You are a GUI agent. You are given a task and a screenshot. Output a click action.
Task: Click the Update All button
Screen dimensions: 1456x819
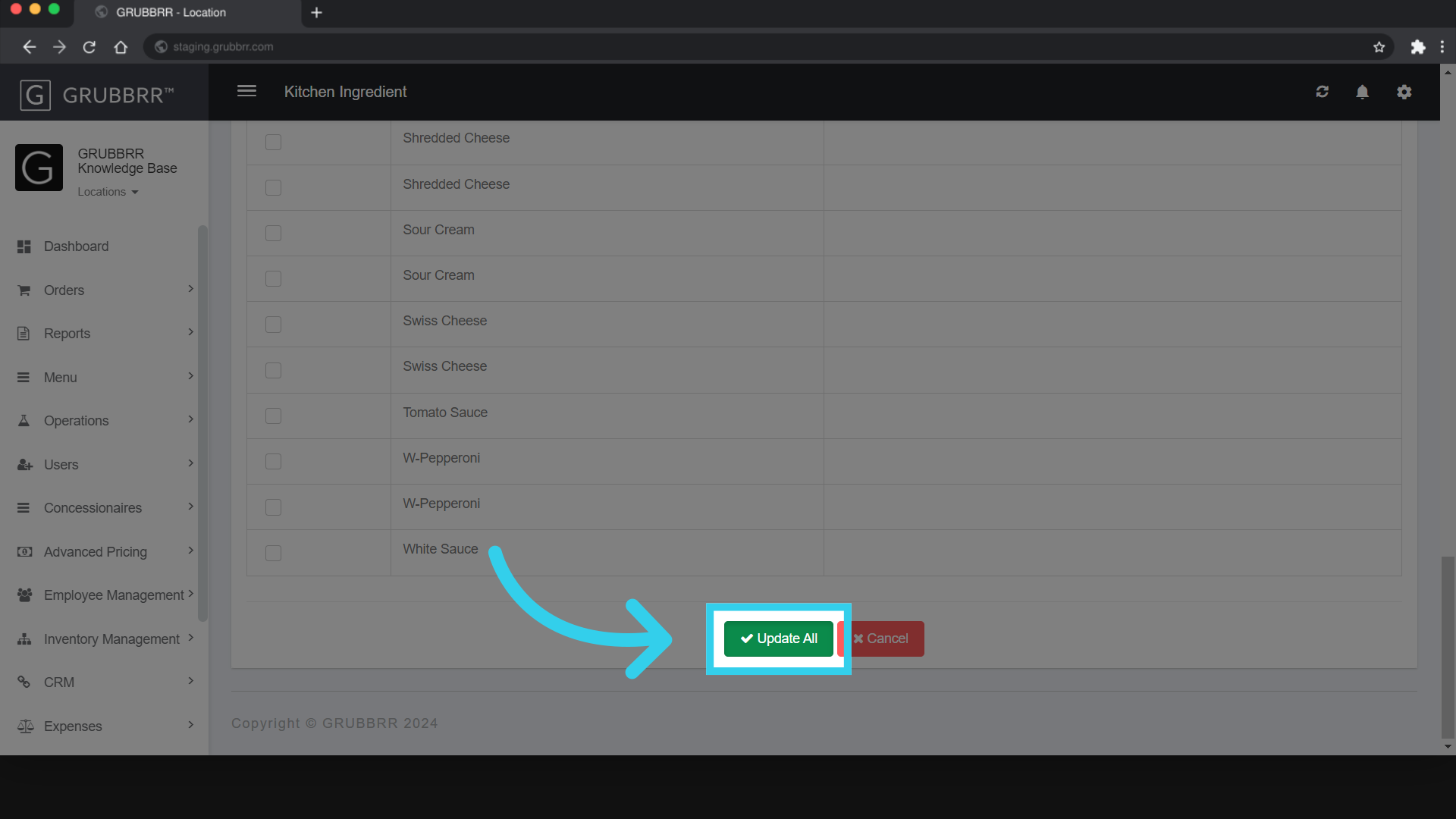[x=778, y=638]
